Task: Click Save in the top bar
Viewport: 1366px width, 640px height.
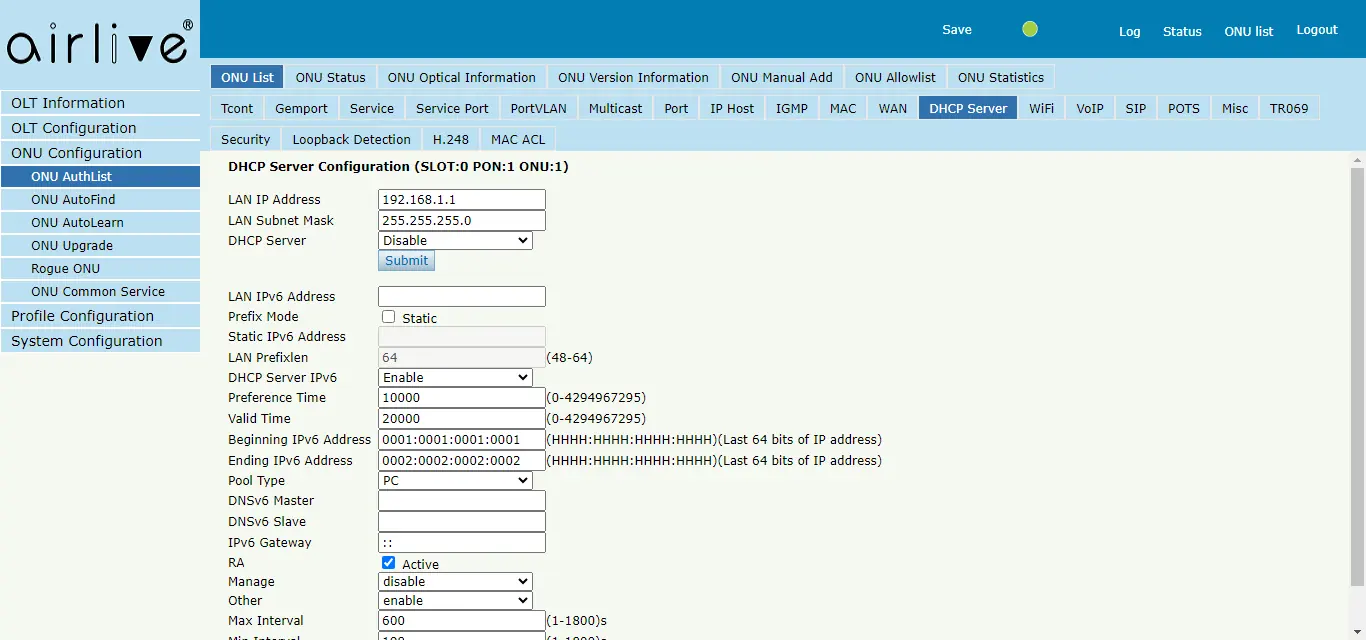Action: pos(957,29)
